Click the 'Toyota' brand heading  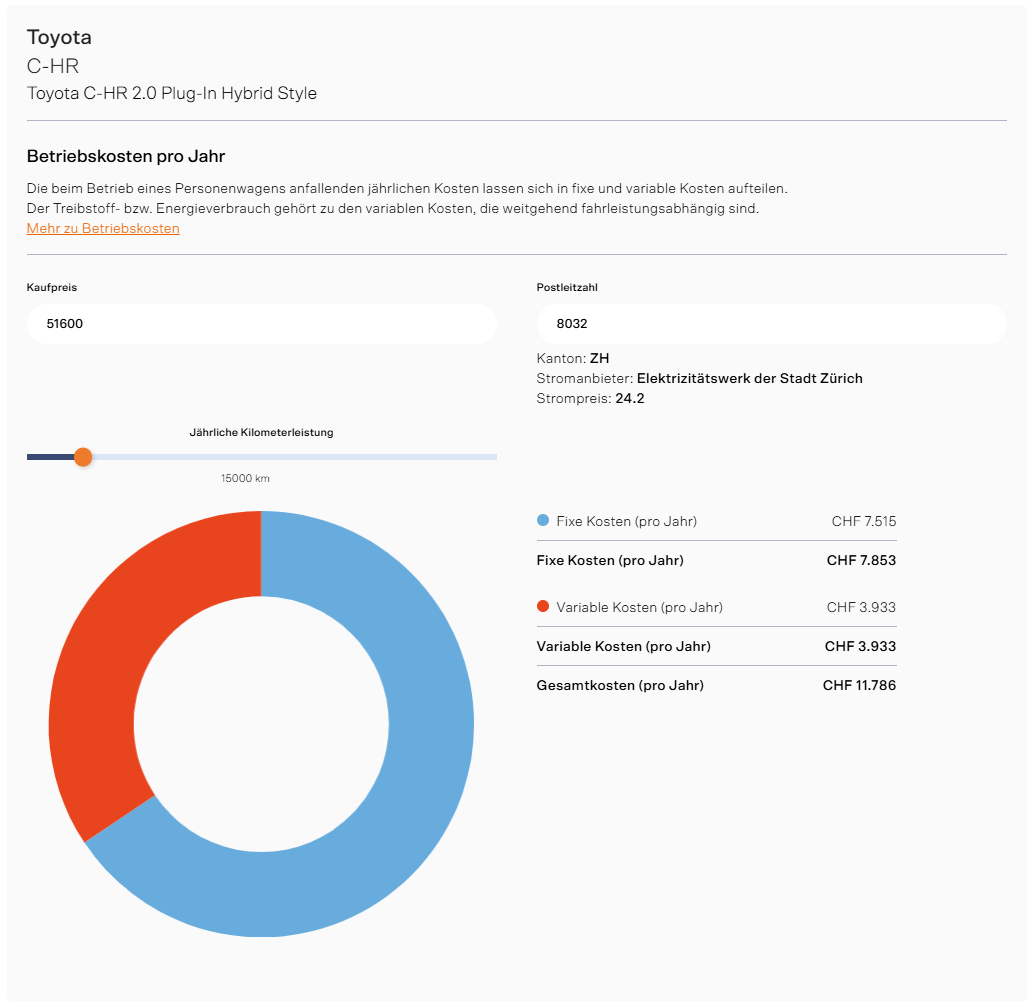coord(59,38)
